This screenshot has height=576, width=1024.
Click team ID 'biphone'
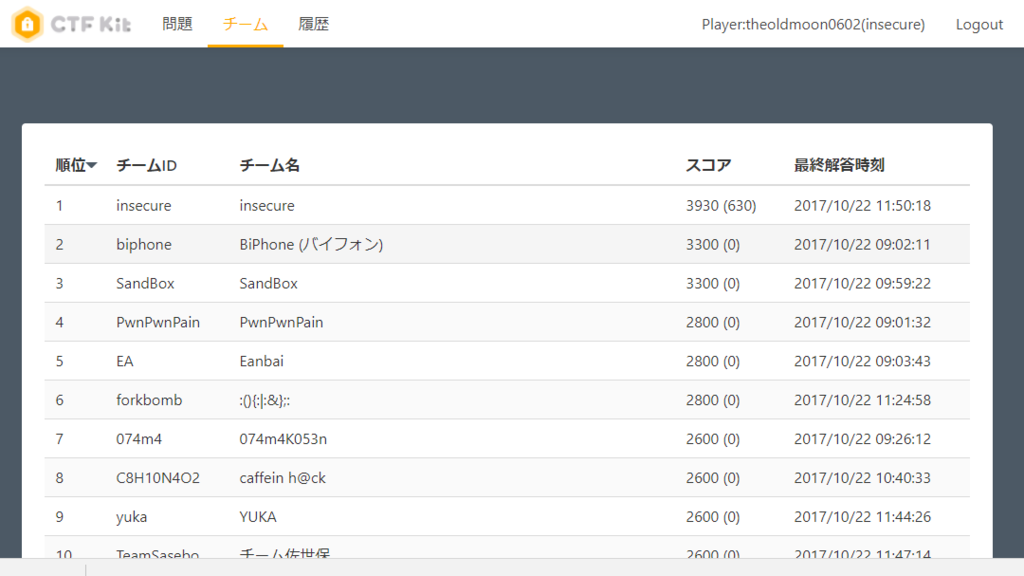pos(144,244)
